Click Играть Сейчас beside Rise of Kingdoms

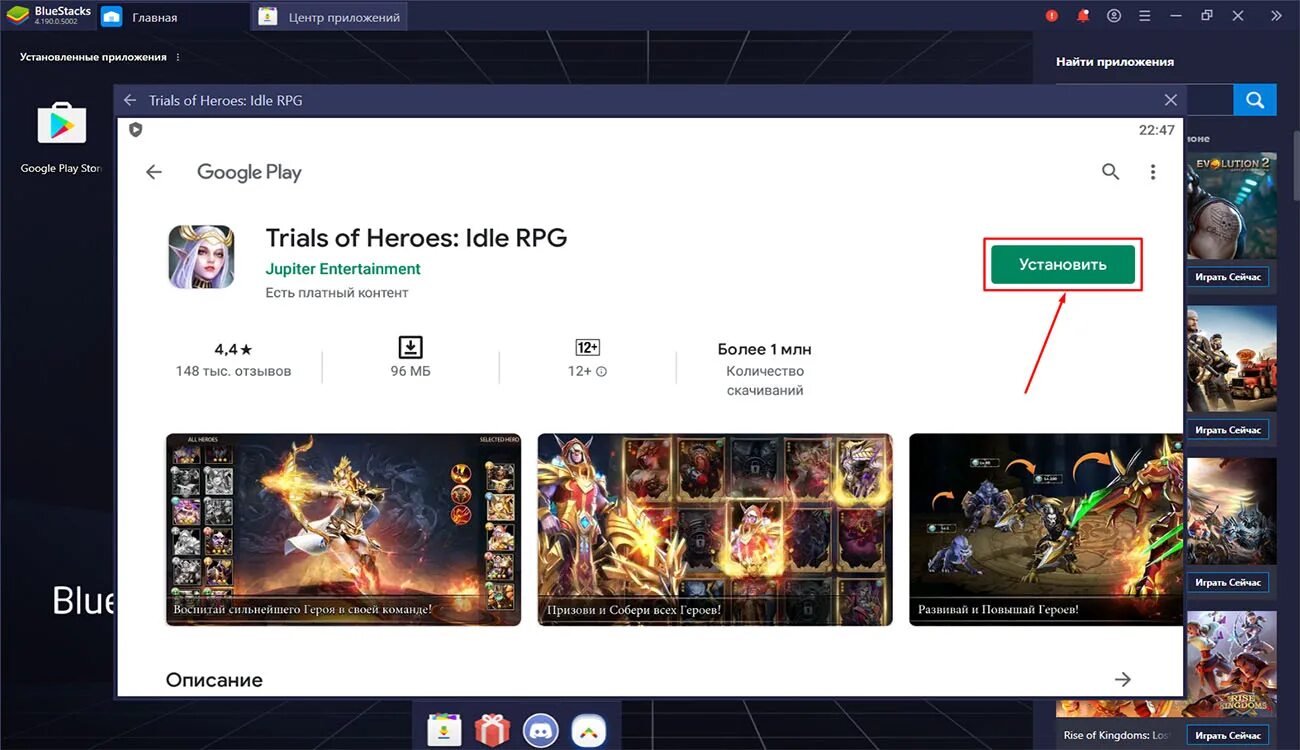tap(1229, 736)
